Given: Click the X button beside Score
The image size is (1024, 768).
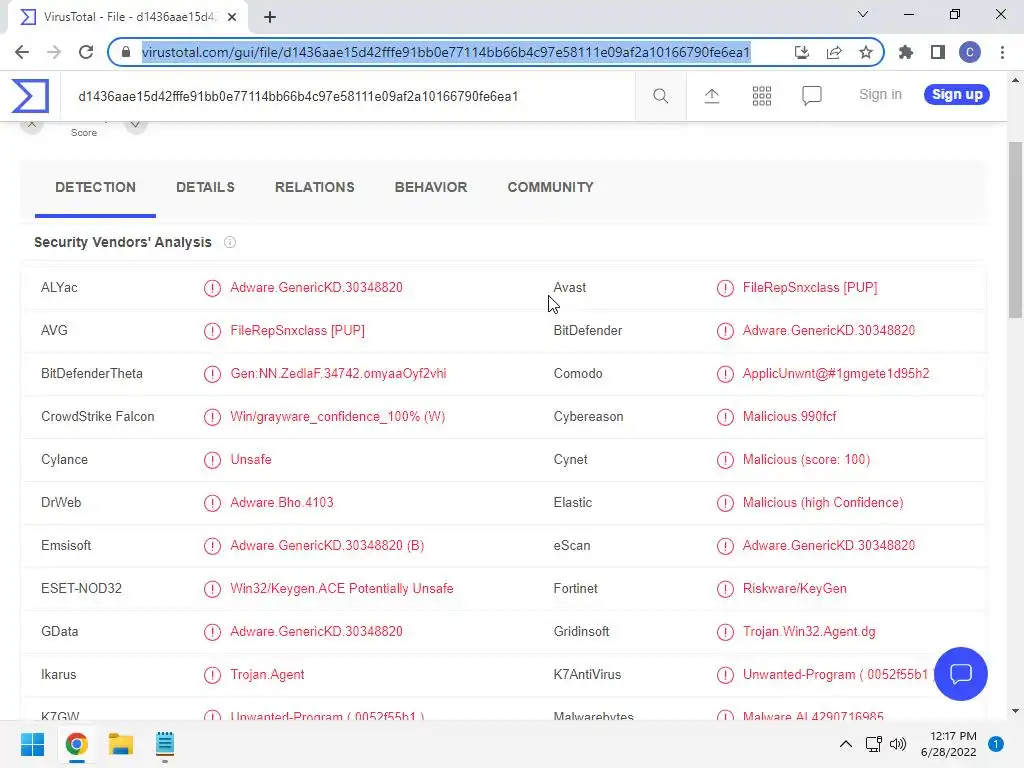Looking at the screenshot, I should point(32,125).
